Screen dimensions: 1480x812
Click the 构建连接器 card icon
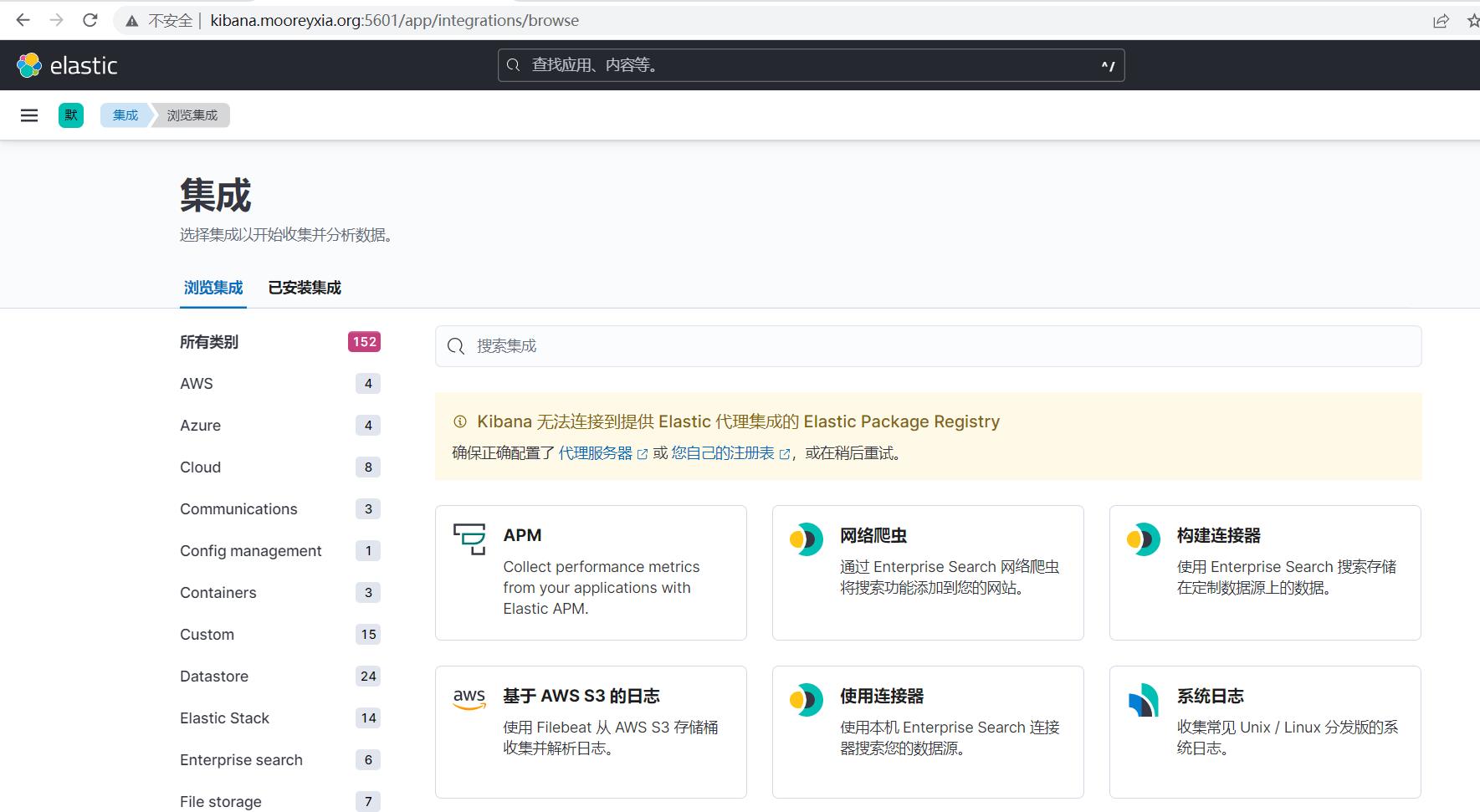click(1144, 539)
